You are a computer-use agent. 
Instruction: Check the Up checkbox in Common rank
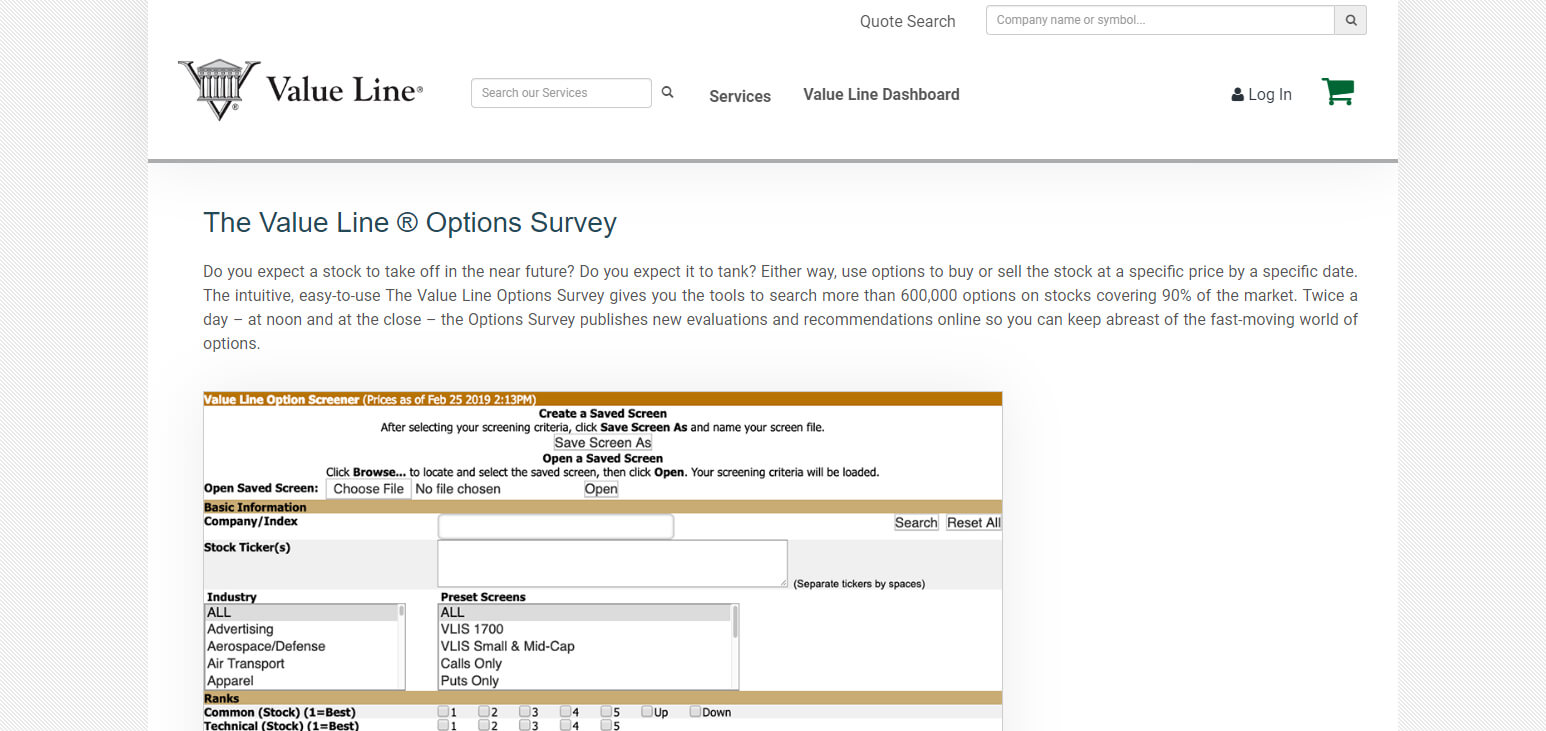click(647, 712)
